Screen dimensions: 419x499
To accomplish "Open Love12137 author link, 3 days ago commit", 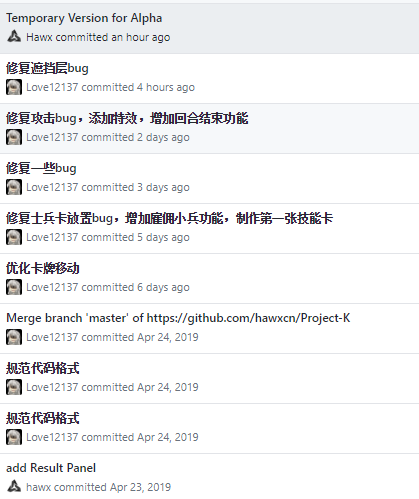I will pos(52,187).
